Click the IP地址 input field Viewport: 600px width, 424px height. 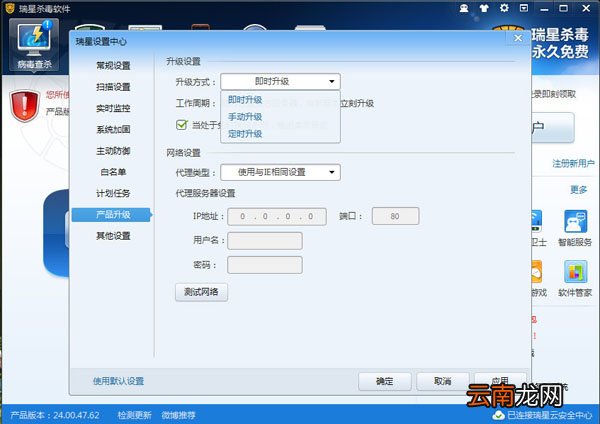(277, 217)
